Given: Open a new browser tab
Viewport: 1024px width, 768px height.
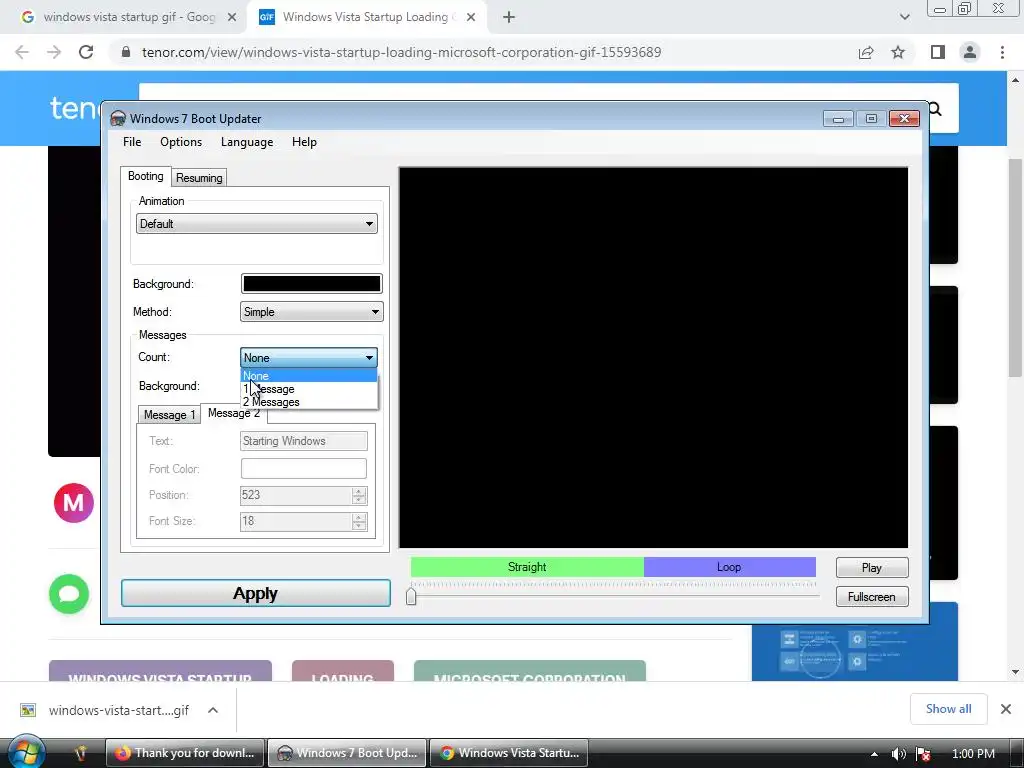Looking at the screenshot, I should tap(509, 17).
